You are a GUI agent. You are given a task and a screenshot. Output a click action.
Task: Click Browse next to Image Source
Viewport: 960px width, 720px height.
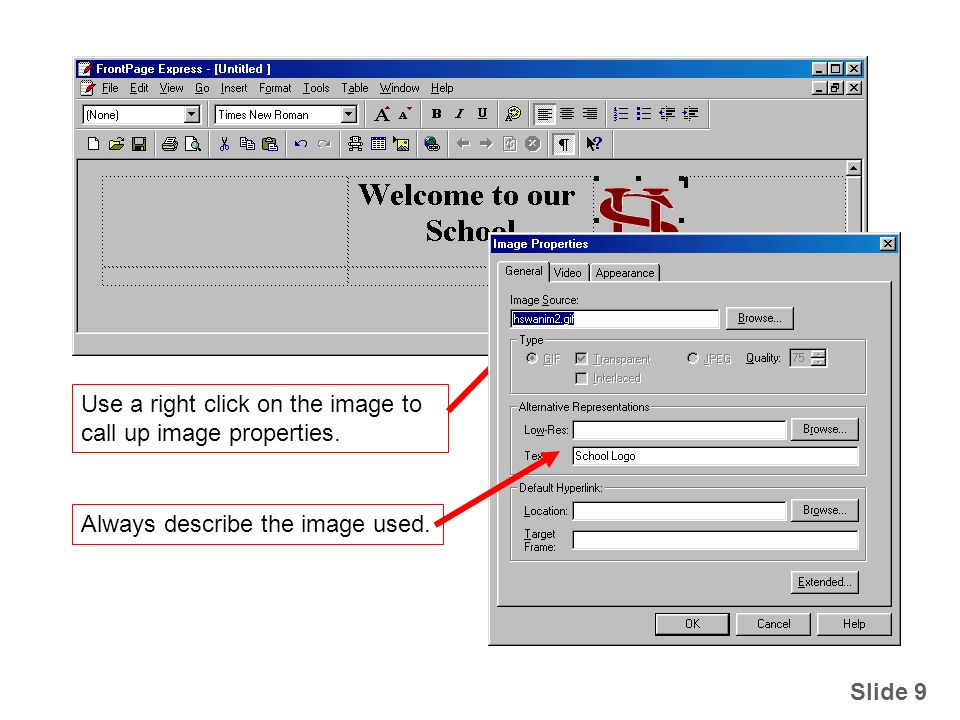tap(759, 318)
